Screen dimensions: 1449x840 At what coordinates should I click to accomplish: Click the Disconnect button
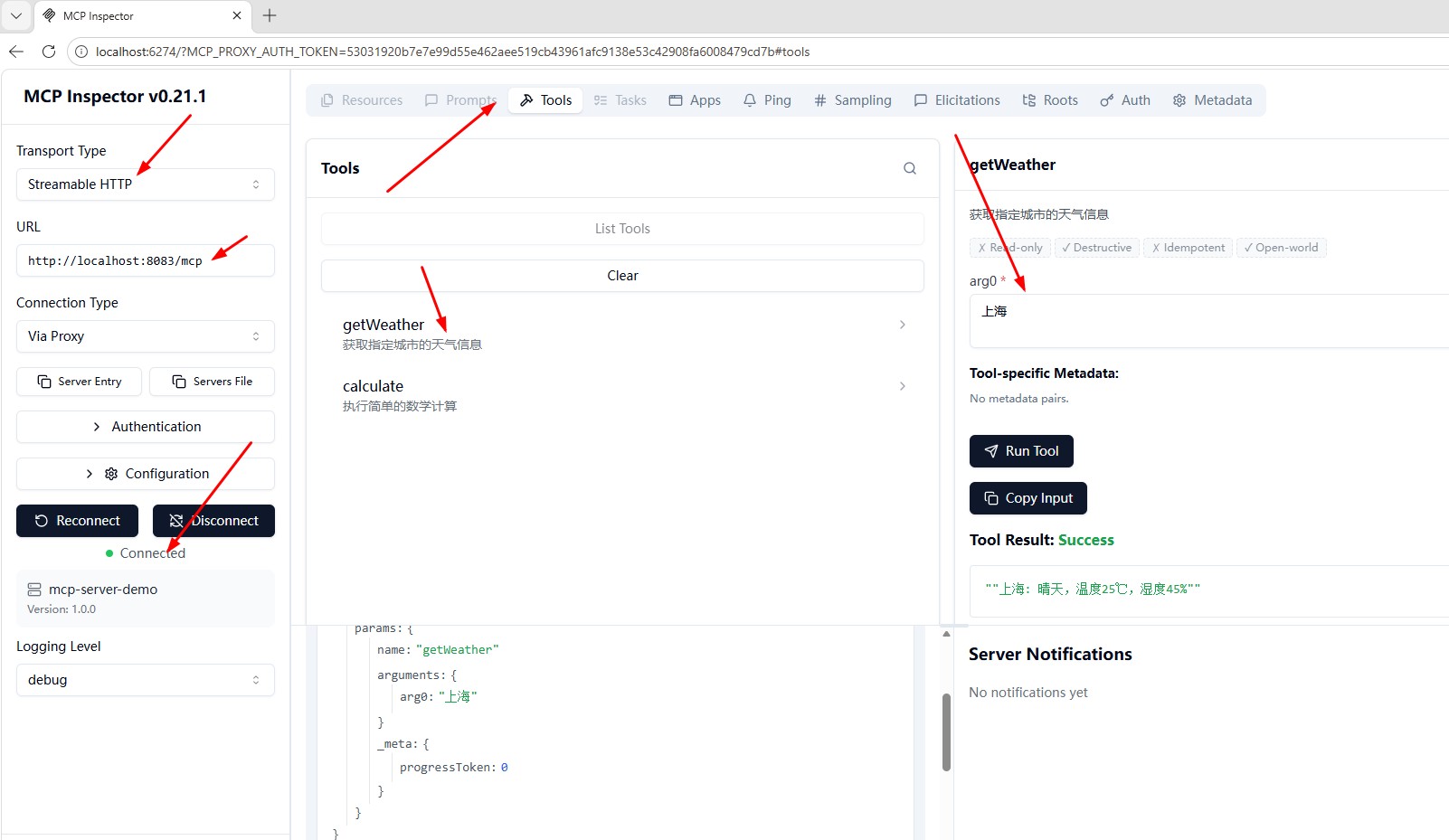tap(213, 521)
